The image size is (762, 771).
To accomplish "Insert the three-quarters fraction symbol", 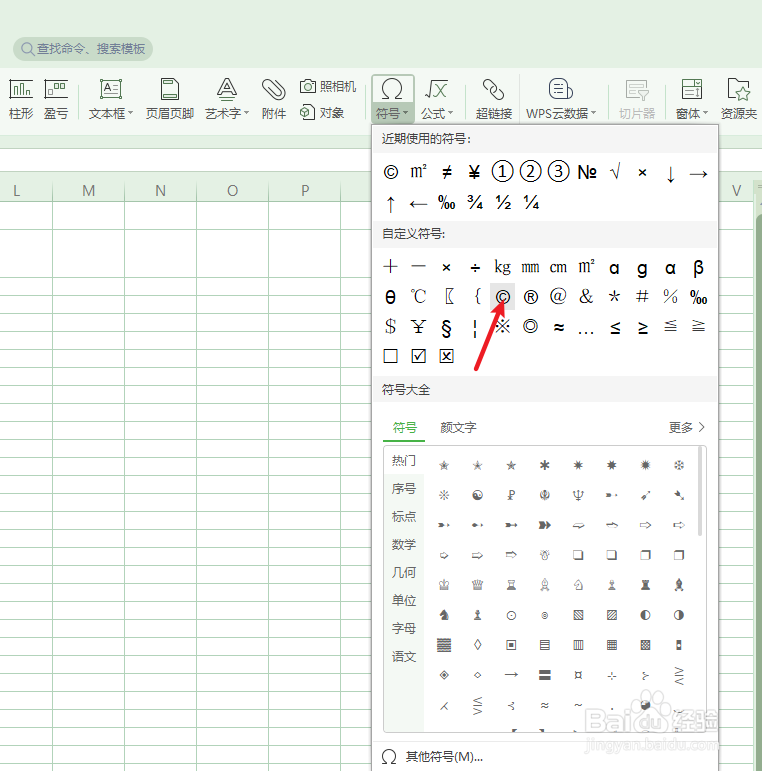I will coord(475,202).
